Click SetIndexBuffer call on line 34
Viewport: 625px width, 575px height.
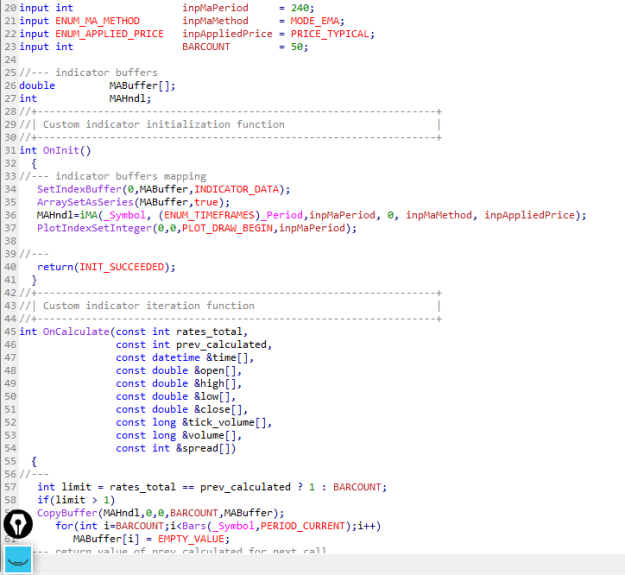(79, 189)
